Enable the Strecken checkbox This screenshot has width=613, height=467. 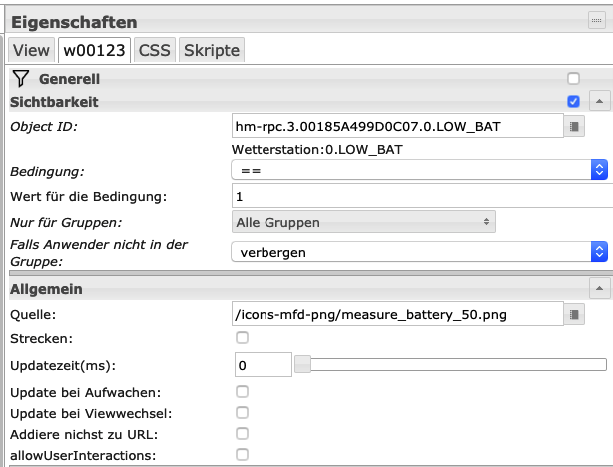pyautogui.click(x=242, y=338)
